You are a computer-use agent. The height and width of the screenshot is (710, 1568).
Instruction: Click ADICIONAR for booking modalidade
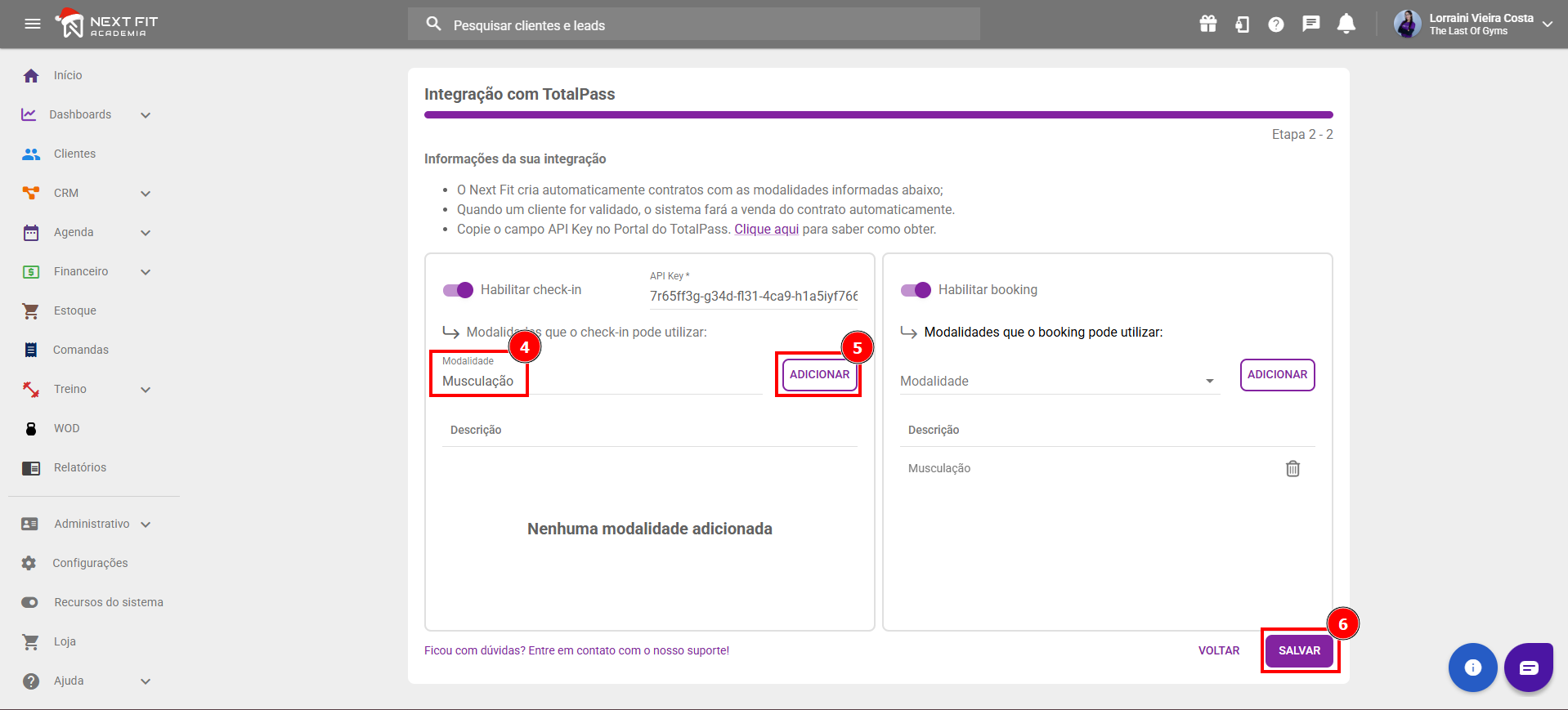[1277, 375]
